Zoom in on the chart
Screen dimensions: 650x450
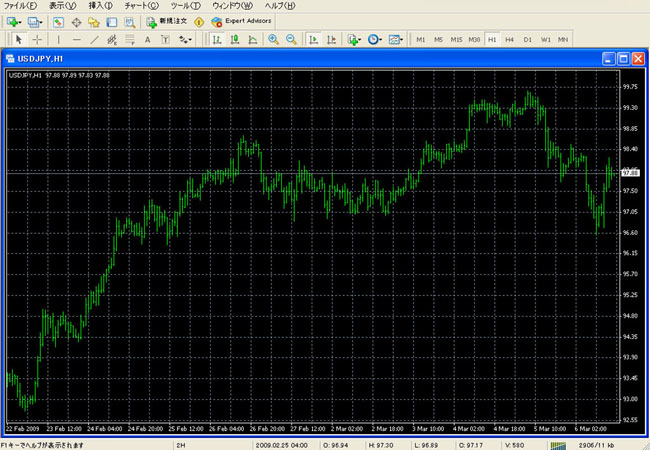(x=273, y=39)
